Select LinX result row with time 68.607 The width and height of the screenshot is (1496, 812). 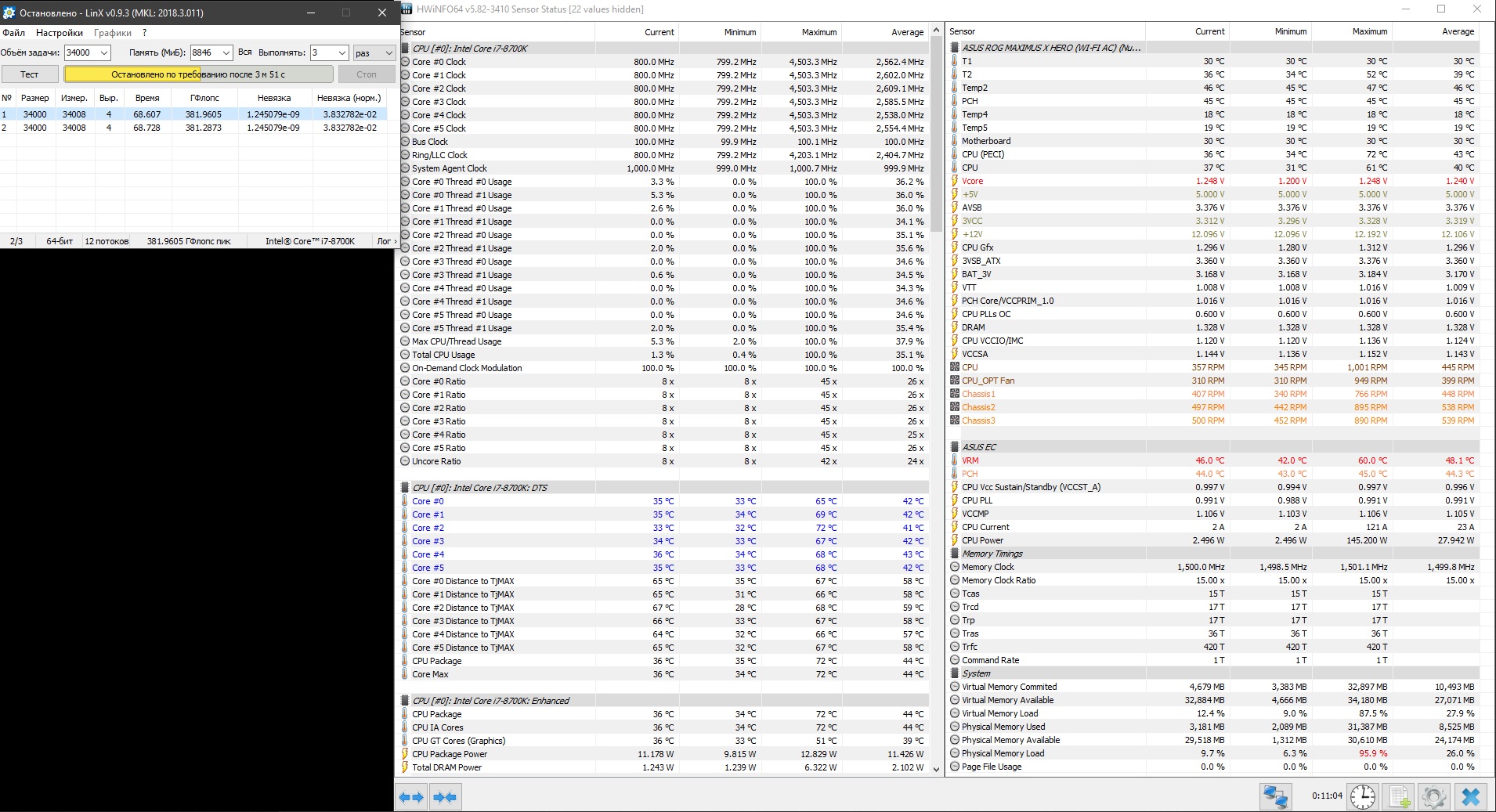coord(193,114)
